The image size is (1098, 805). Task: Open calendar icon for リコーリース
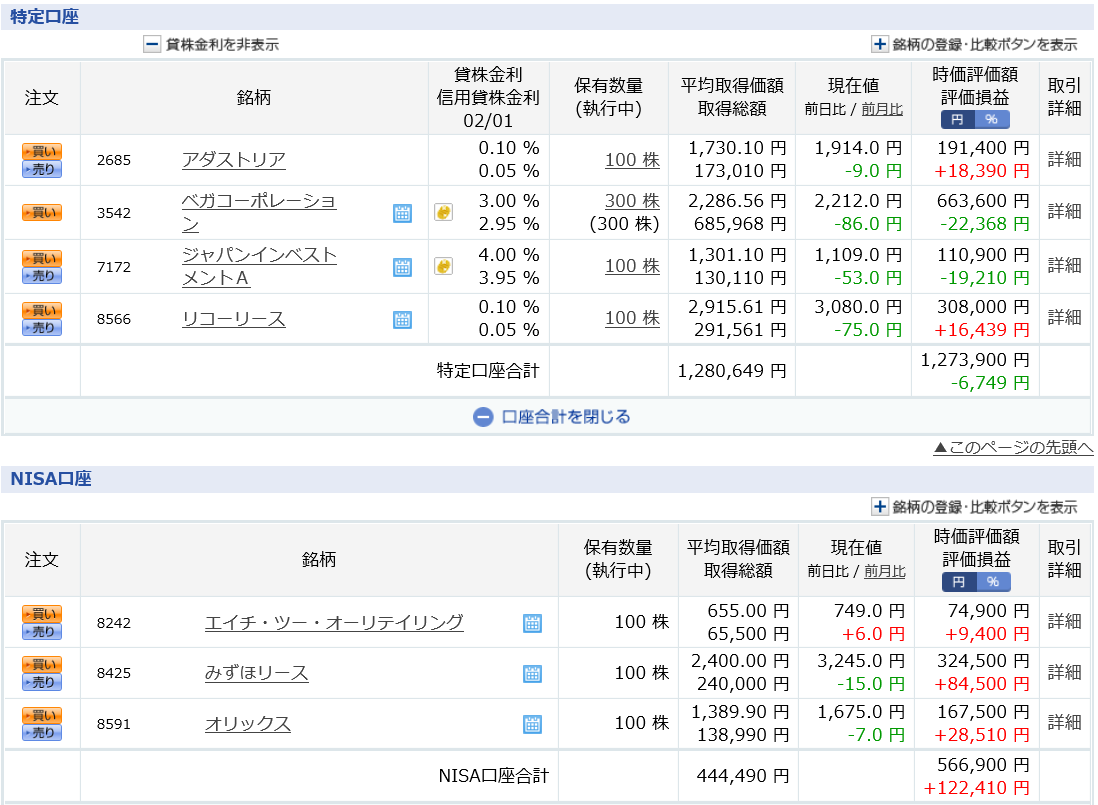tap(403, 320)
